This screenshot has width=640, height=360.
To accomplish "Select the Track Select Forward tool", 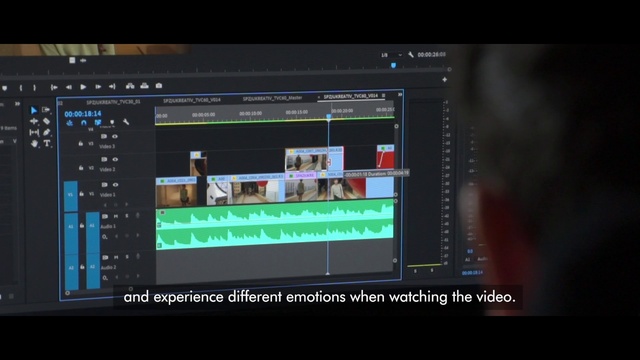I will click(x=46, y=109).
